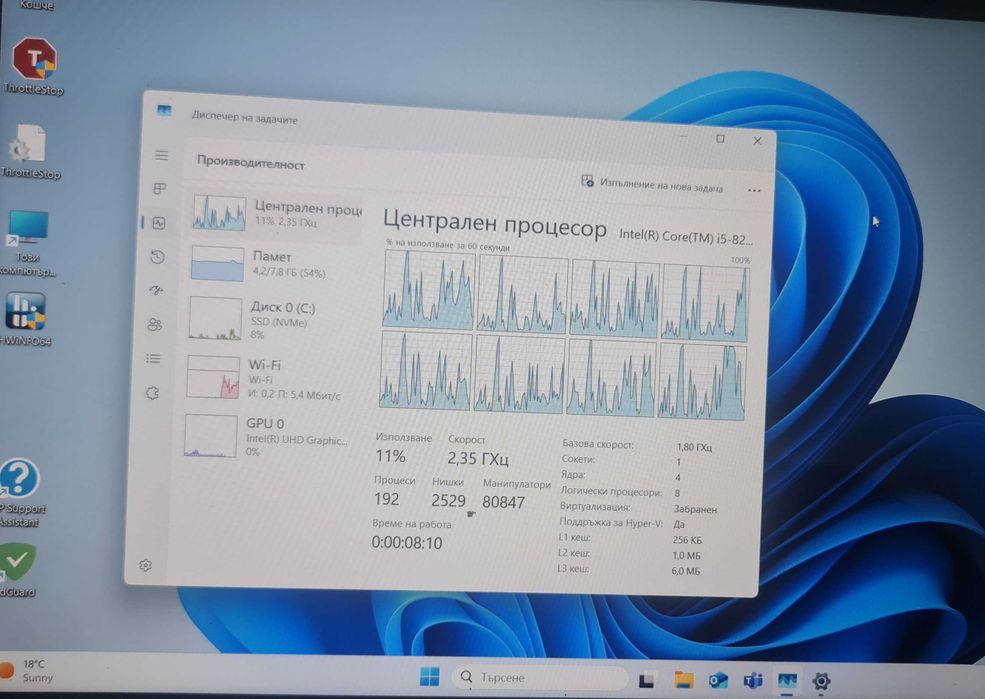This screenshot has width=985, height=699.
Task: Open the ThrottleStop settings file desktop icon
Action: tap(30, 152)
